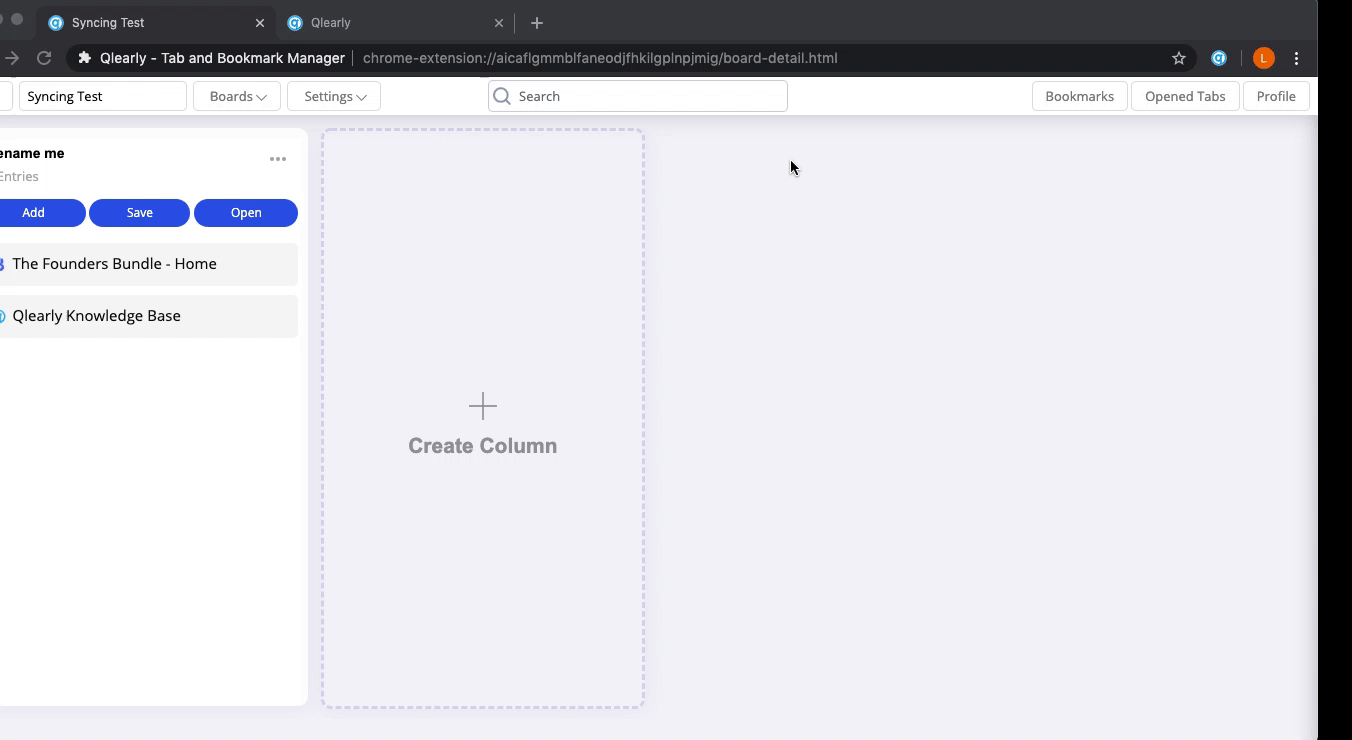Click the magnifier icon in the search box

pyautogui.click(x=502, y=96)
